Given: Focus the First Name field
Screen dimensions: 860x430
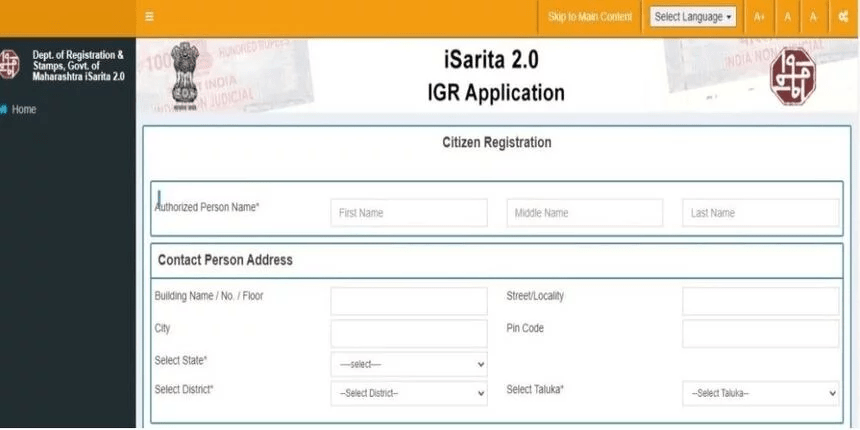Looking at the screenshot, I should (409, 213).
